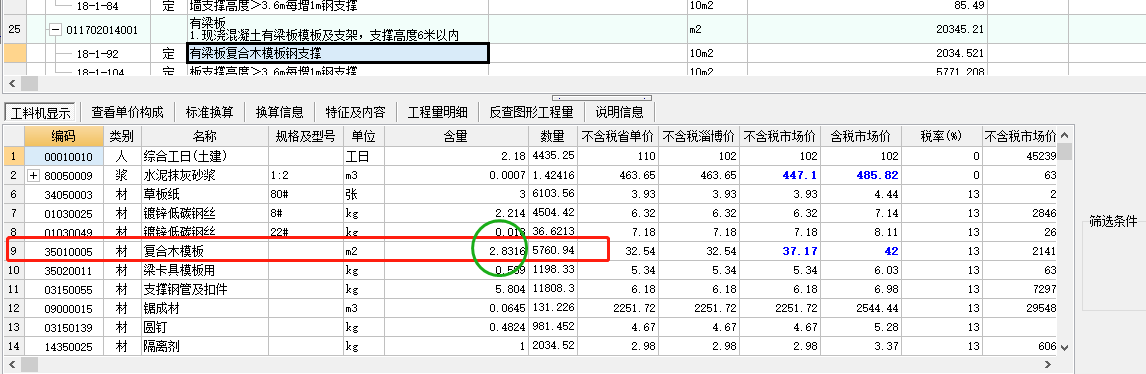Viewport: 1146px width, 374px height.
Task: Select row number 25 header
Action: click(15, 31)
